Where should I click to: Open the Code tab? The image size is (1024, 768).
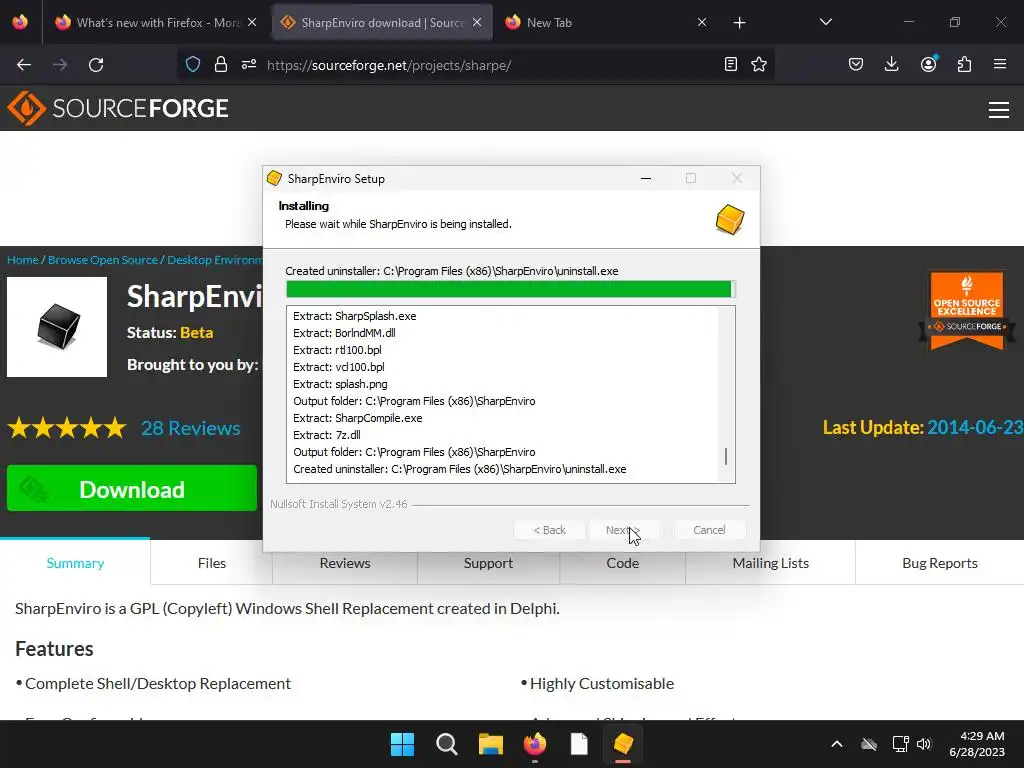(x=622, y=563)
